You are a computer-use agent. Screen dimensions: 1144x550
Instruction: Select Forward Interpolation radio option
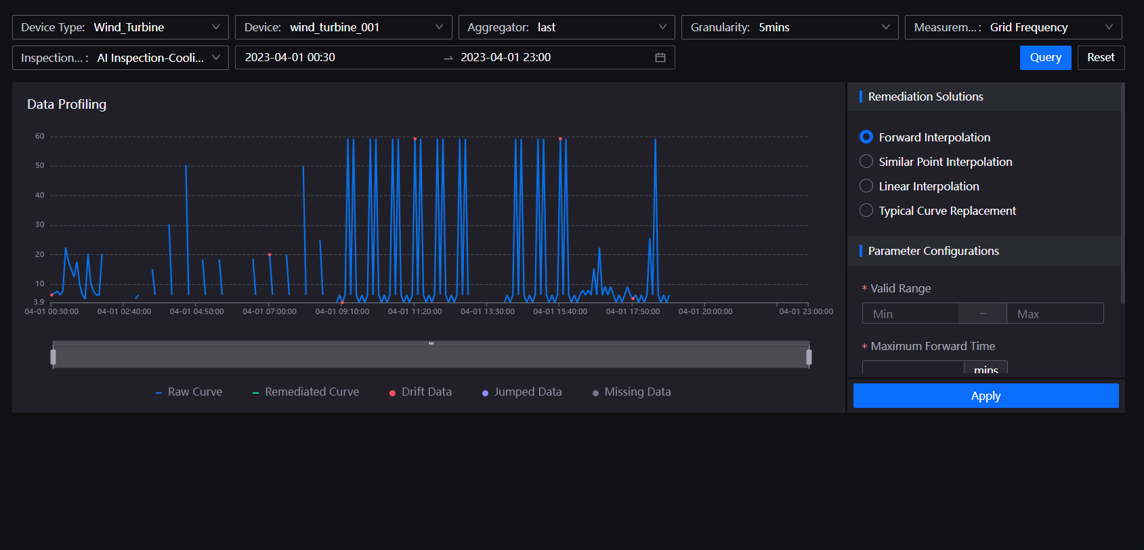(866, 137)
